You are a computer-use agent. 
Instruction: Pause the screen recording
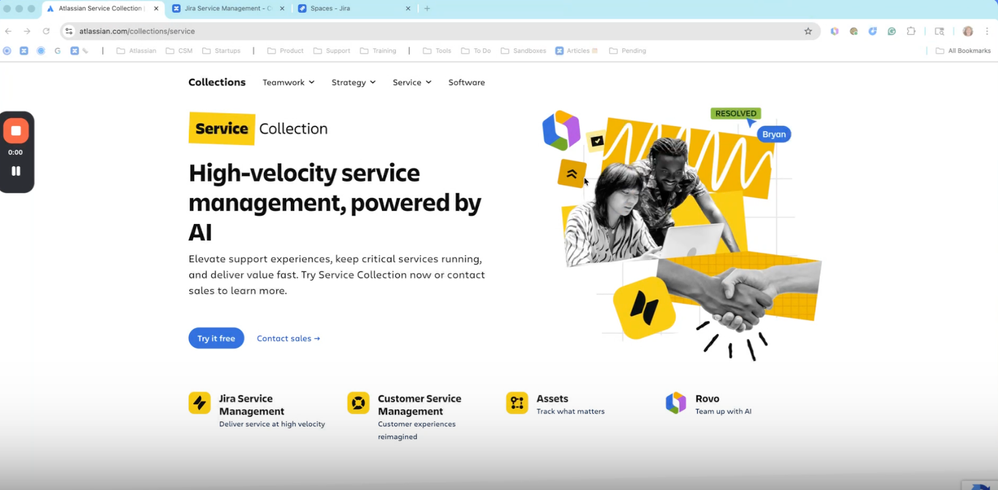point(16,171)
